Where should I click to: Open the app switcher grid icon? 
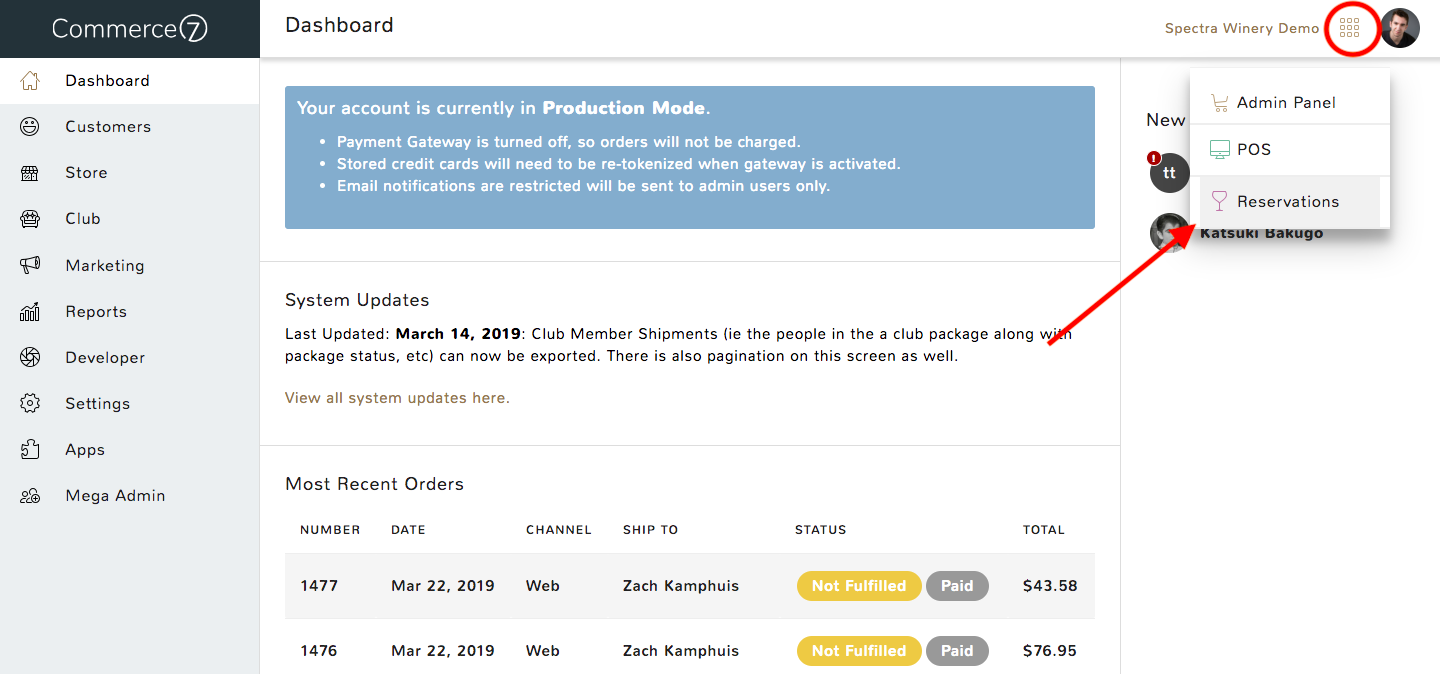coord(1349,28)
